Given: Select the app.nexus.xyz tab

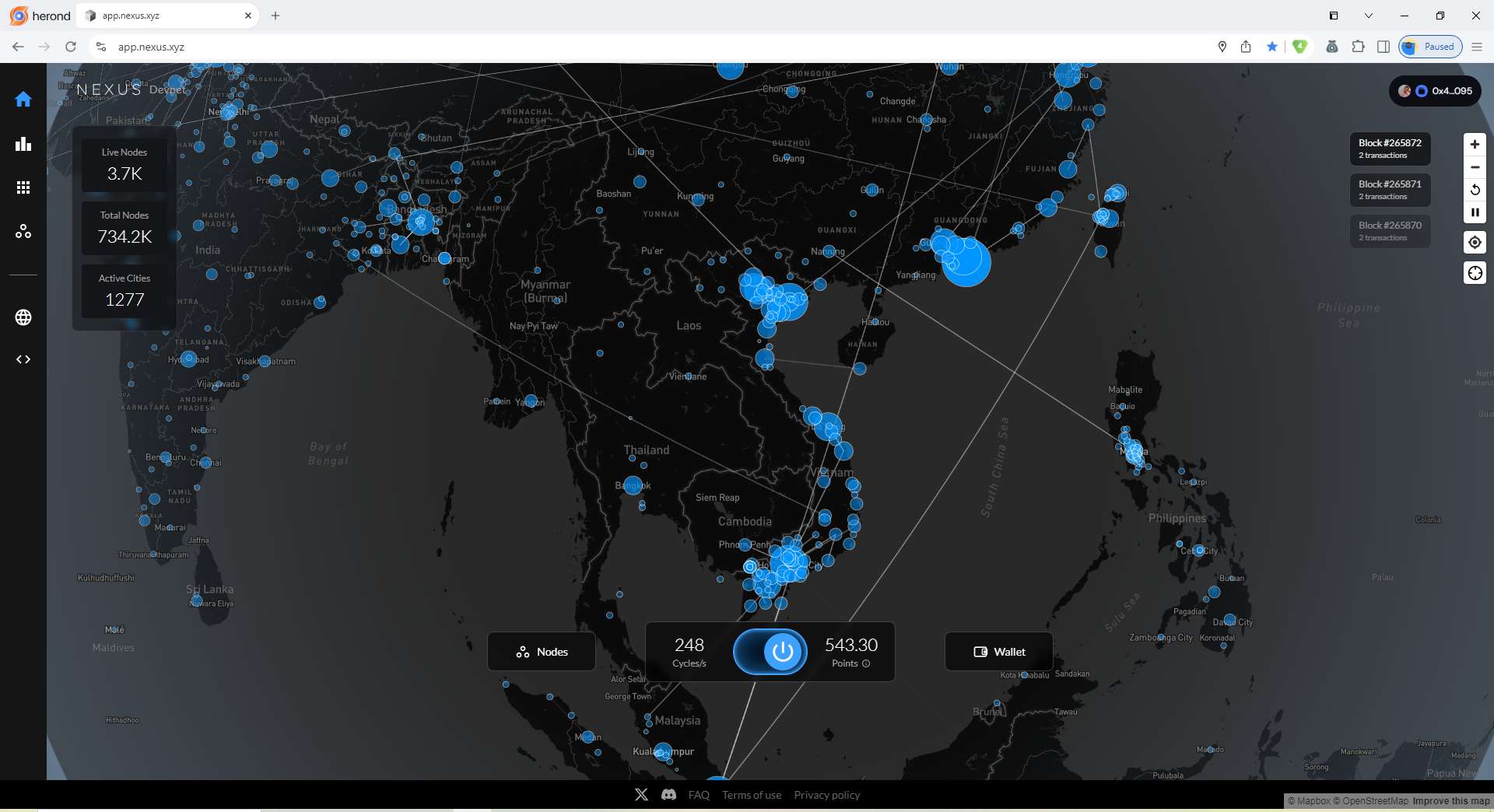Looking at the screenshot, I should point(168,16).
